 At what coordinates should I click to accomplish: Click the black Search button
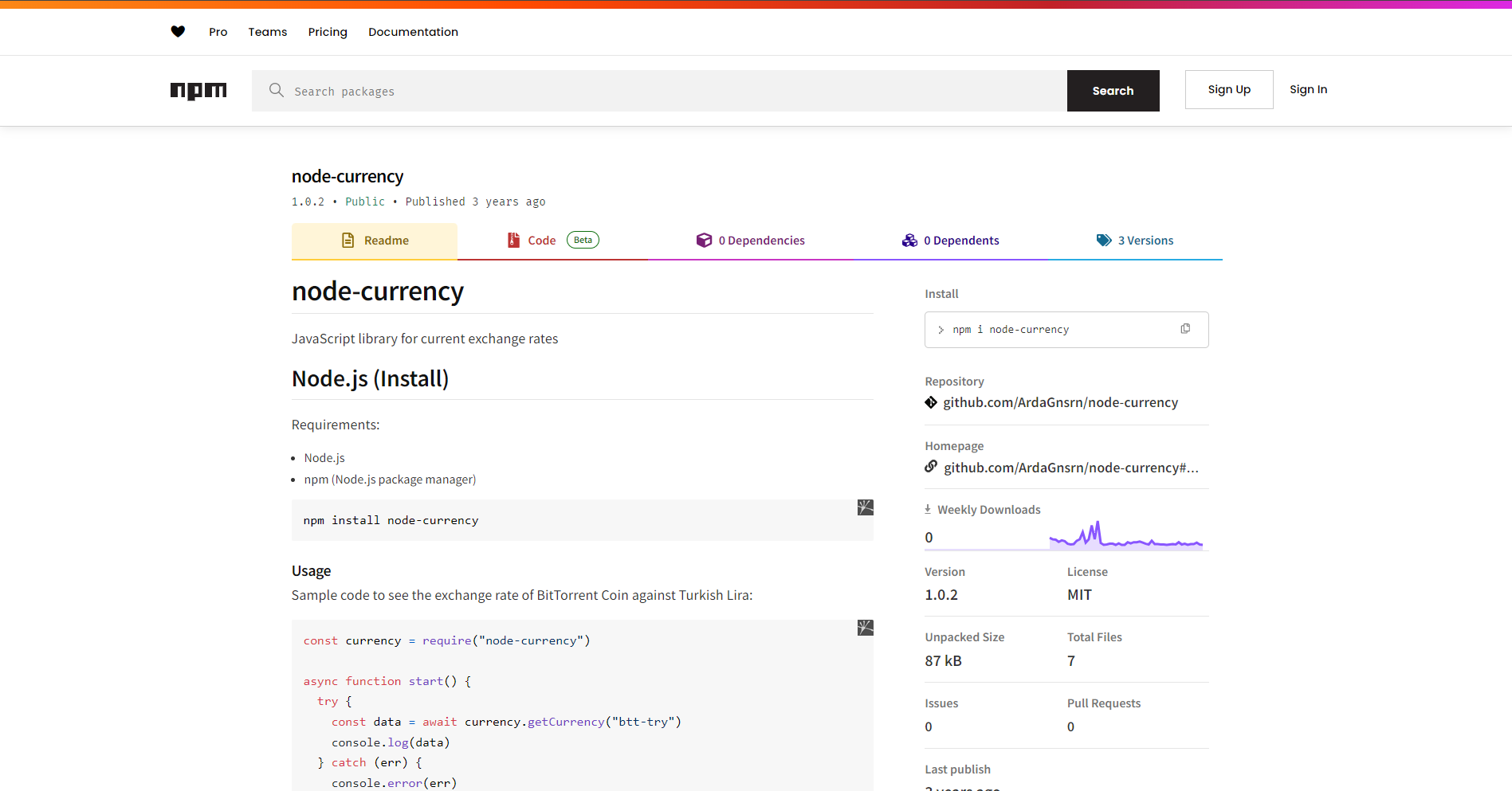tap(1113, 91)
